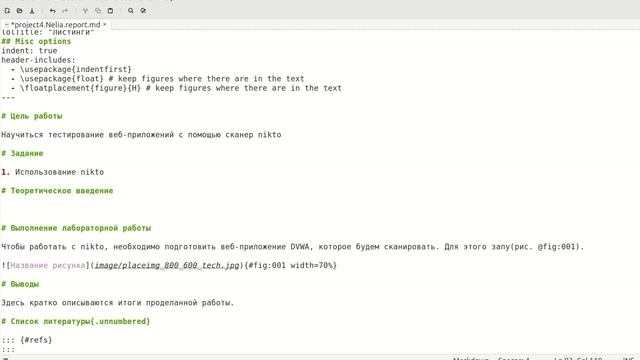Click the '\usepackage{indentfirst}' line
Image resolution: width=640 pixels, height=360 pixels.
pos(71,69)
